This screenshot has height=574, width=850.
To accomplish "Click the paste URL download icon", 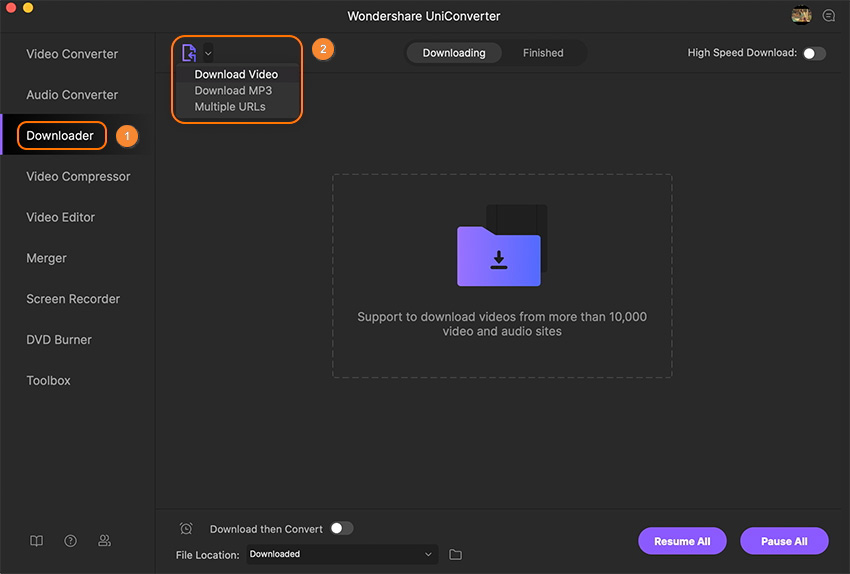I will pos(189,53).
